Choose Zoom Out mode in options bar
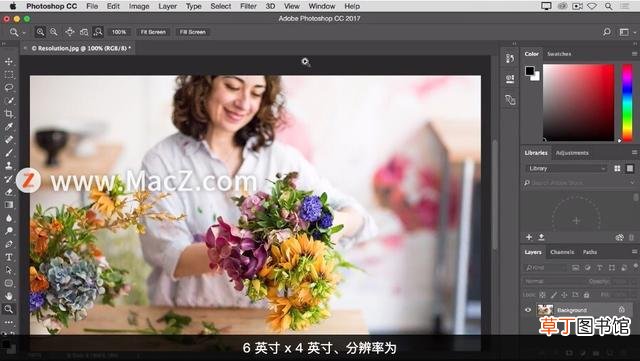Viewport: 640px width, 361px height. tap(53, 32)
